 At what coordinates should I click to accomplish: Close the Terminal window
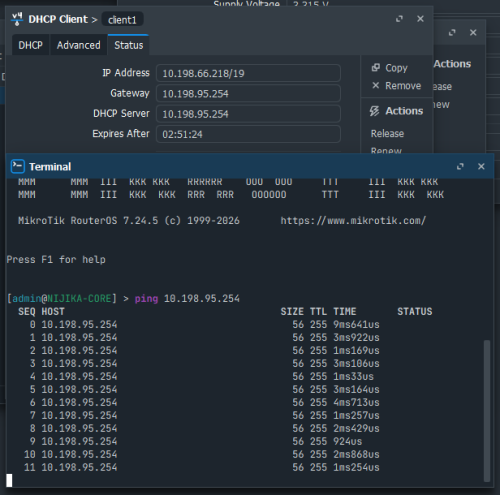481,166
